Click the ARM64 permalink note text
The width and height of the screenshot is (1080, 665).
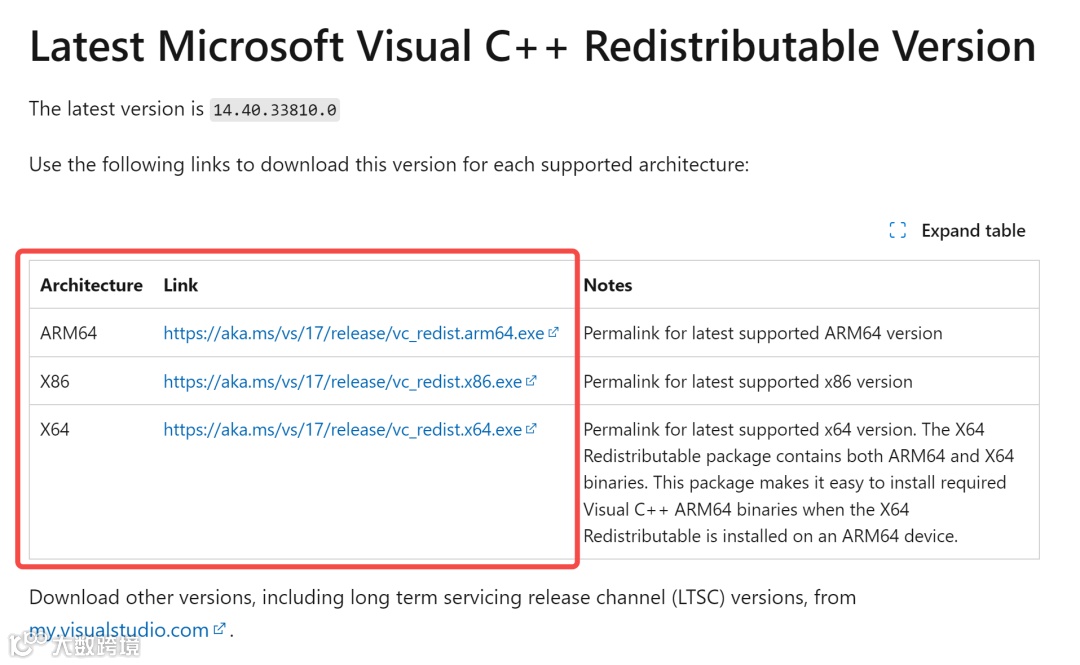(762, 333)
